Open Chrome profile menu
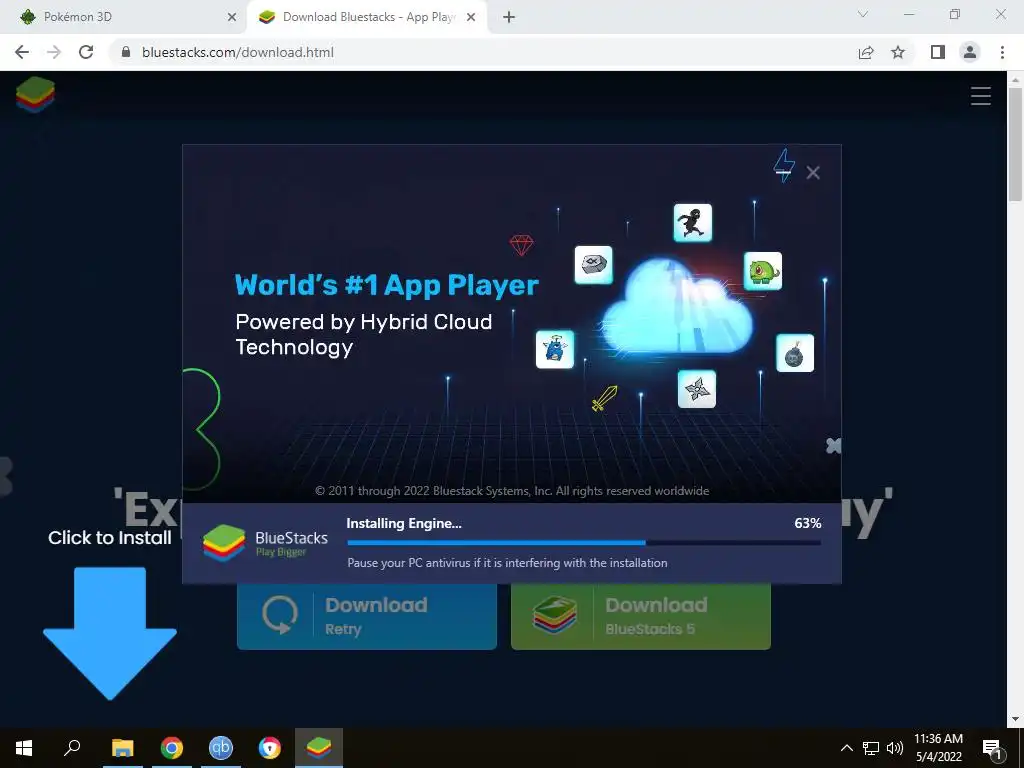Screen dimensions: 1024x768 tap(970, 52)
